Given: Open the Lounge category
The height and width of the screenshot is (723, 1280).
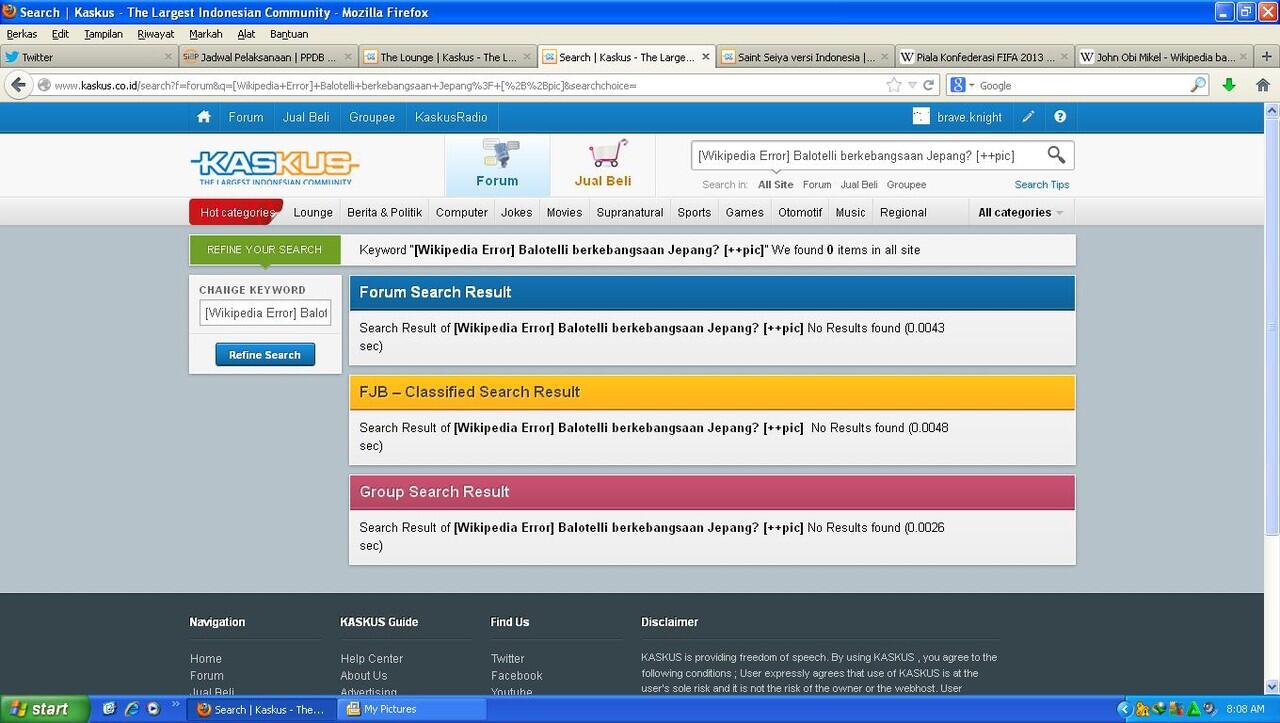Looking at the screenshot, I should [313, 212].
